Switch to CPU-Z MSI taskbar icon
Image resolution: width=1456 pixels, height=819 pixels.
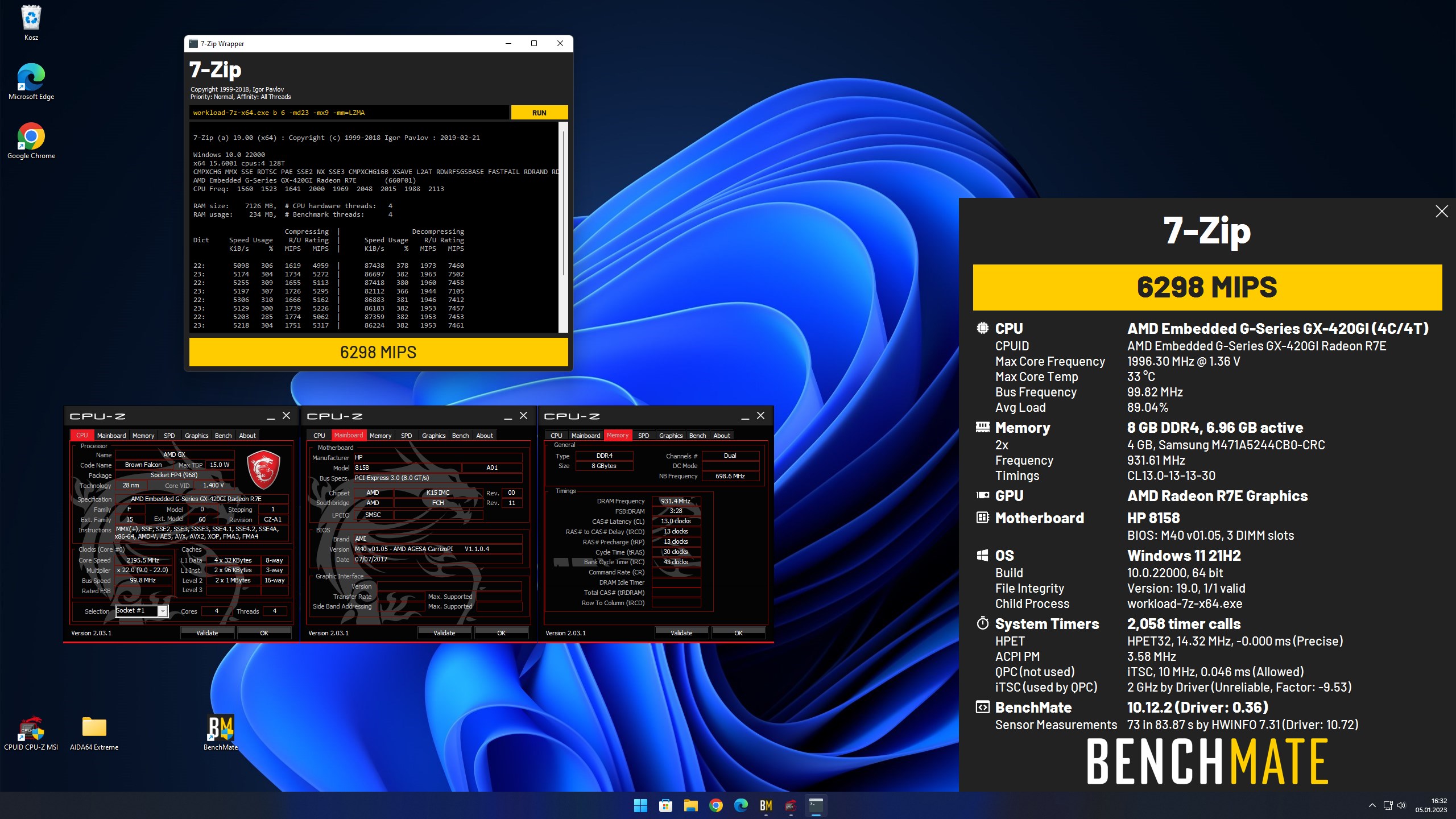pyautogui.click(x=791, y=805)
